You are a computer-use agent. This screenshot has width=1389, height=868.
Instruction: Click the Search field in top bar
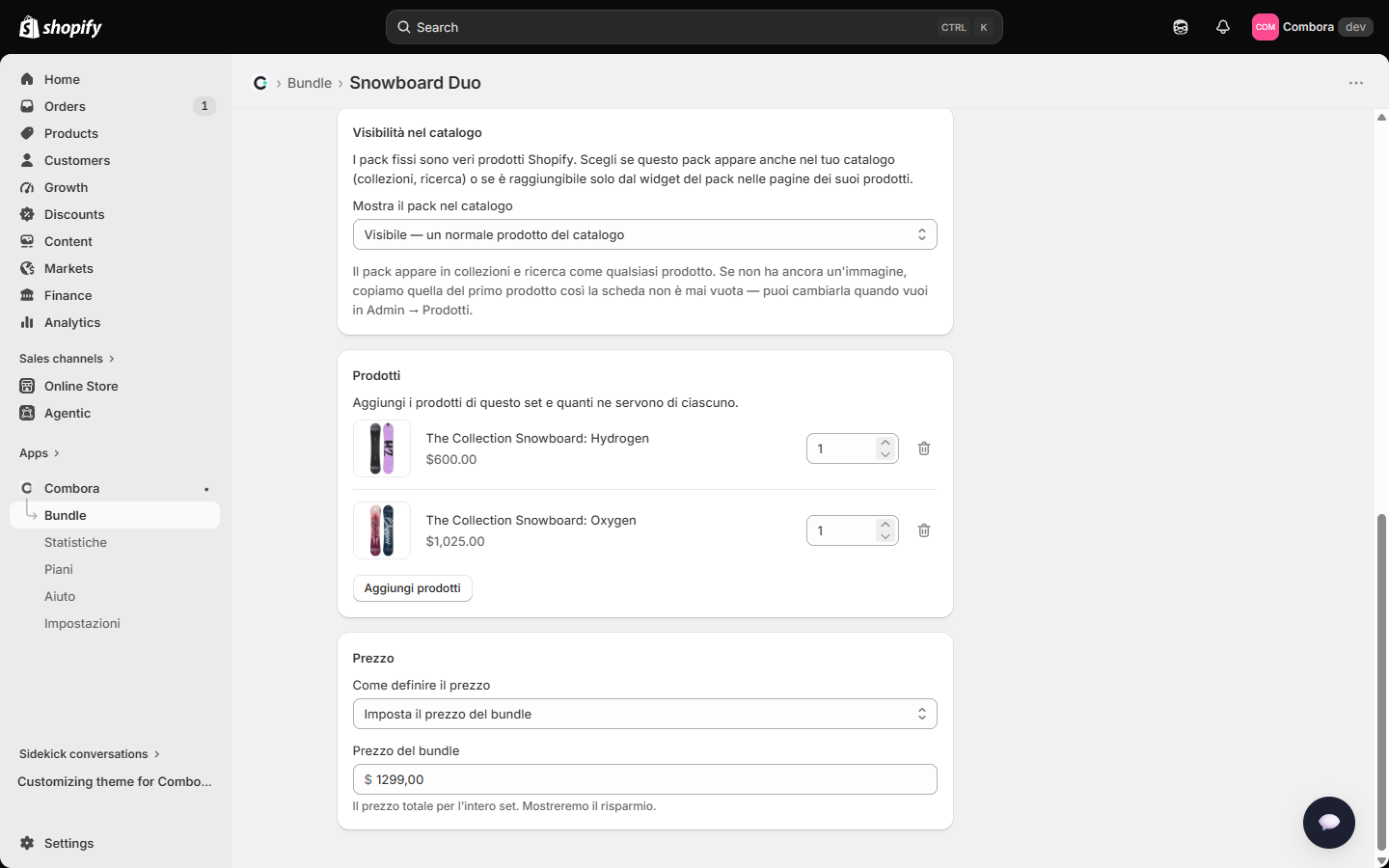point(694,27)
